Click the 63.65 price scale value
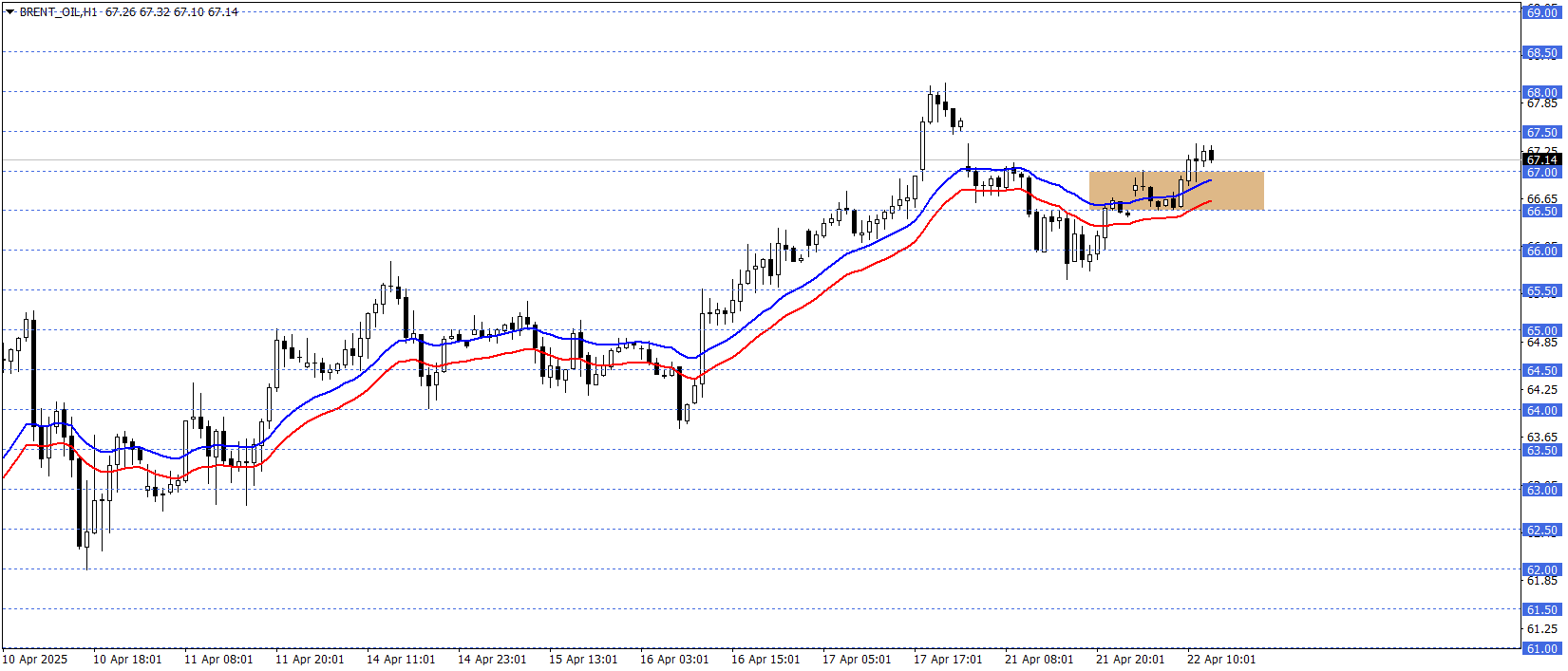The image size is (1568, 671). tap(1542, 437)
